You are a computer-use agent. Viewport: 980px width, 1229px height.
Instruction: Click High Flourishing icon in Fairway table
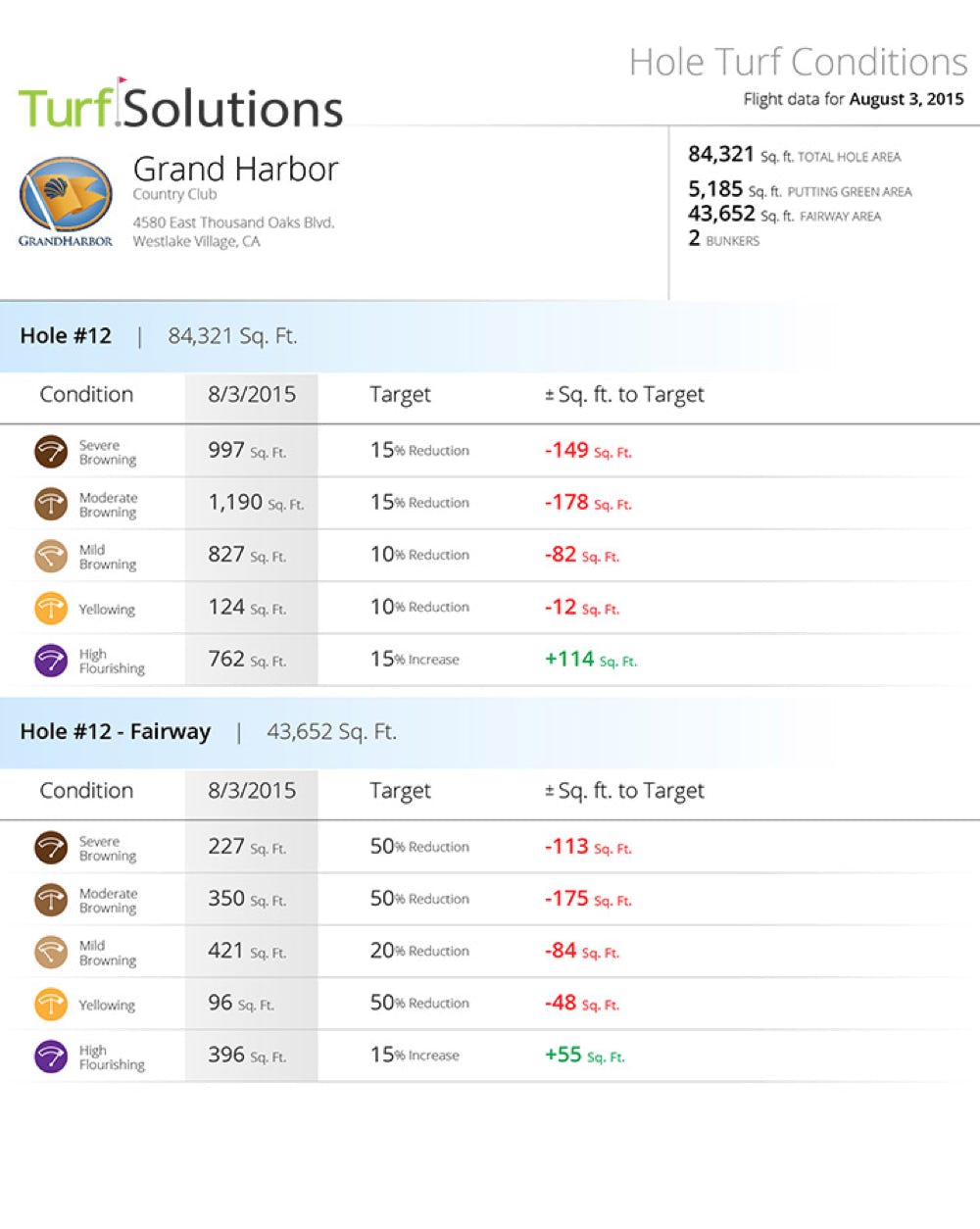point(51,1056)
